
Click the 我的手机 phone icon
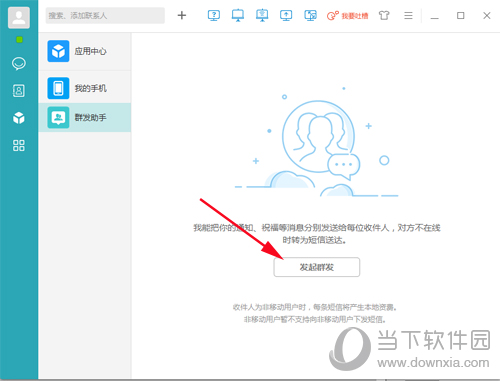tap(58, 88)
